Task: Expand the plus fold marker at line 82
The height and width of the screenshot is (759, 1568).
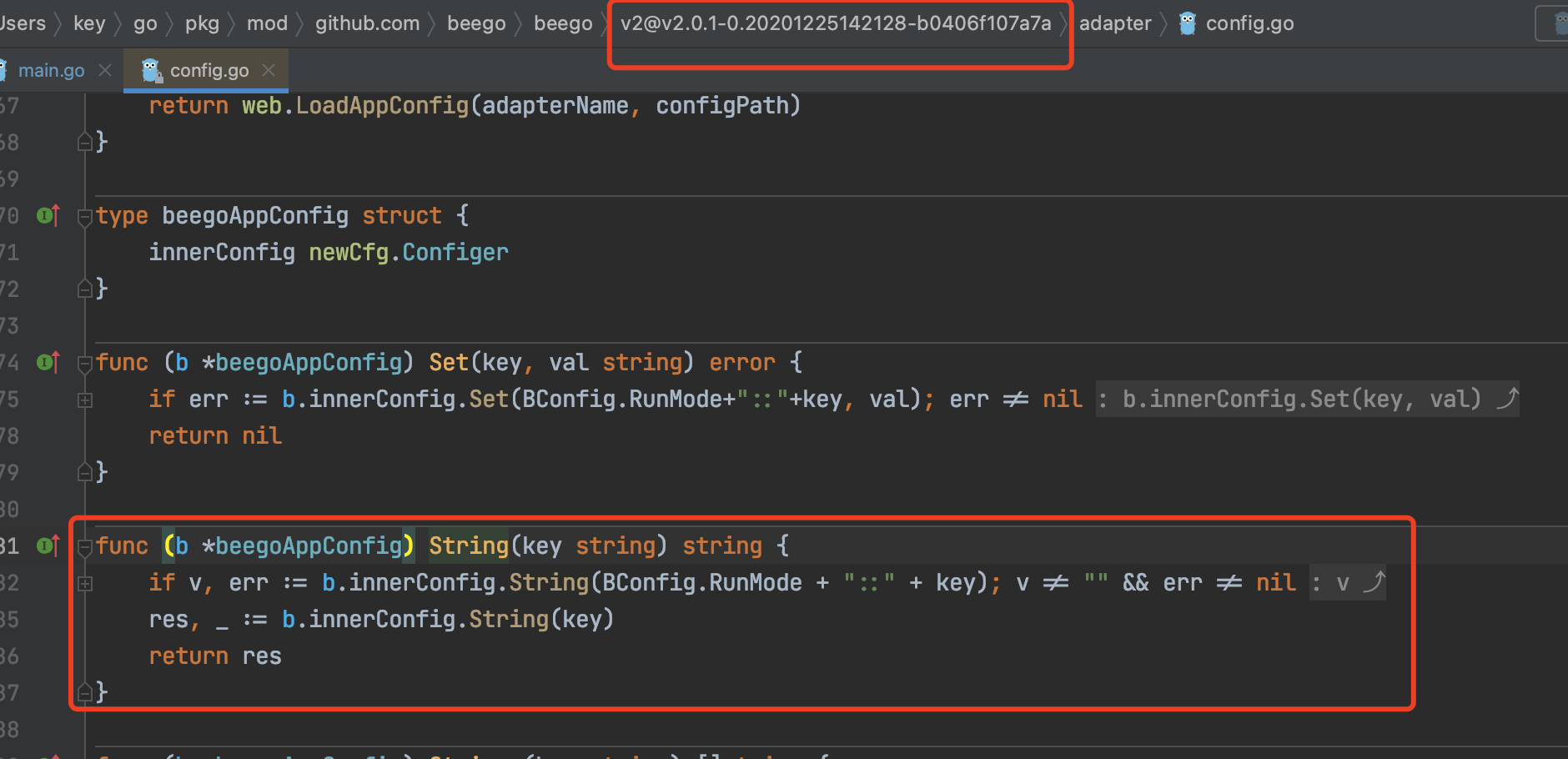Action: point(85,583)
